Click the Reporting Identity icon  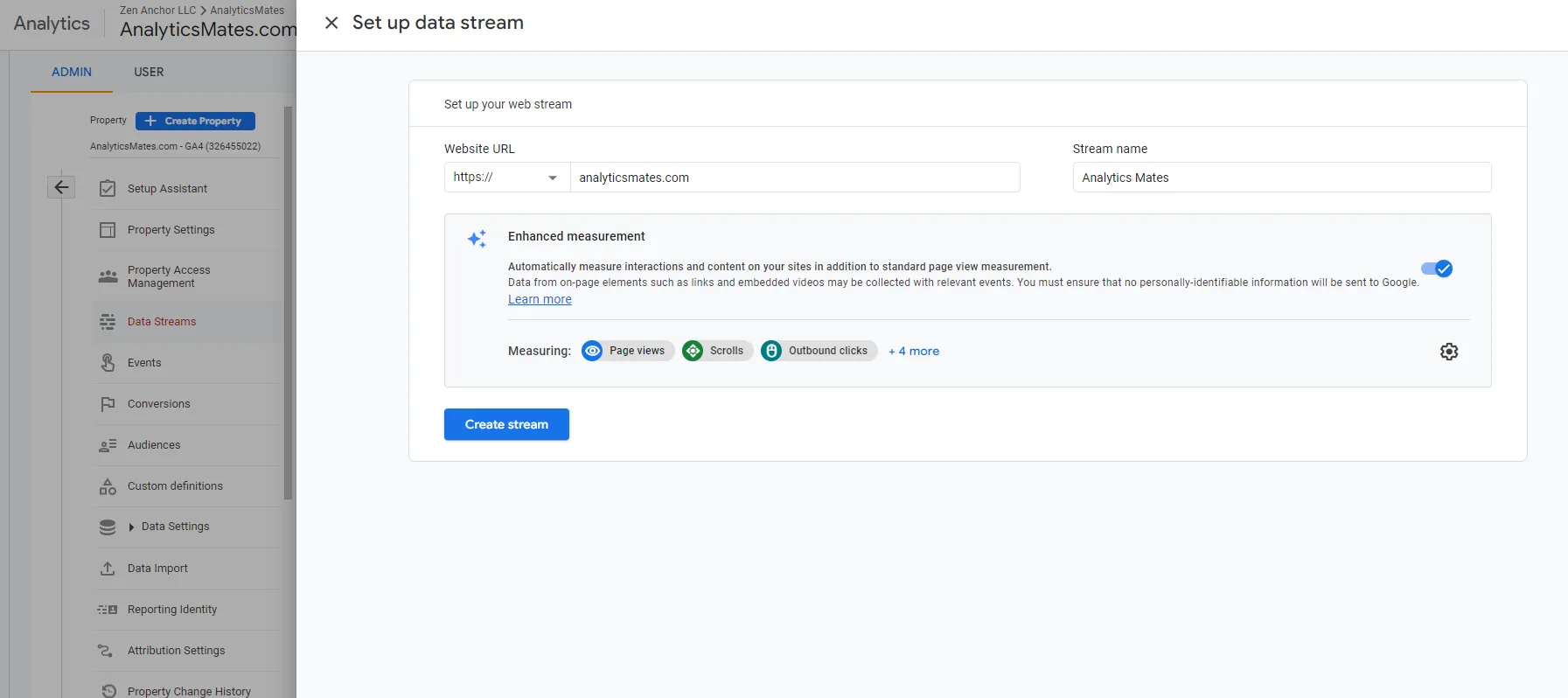click(x=108, y=610)
